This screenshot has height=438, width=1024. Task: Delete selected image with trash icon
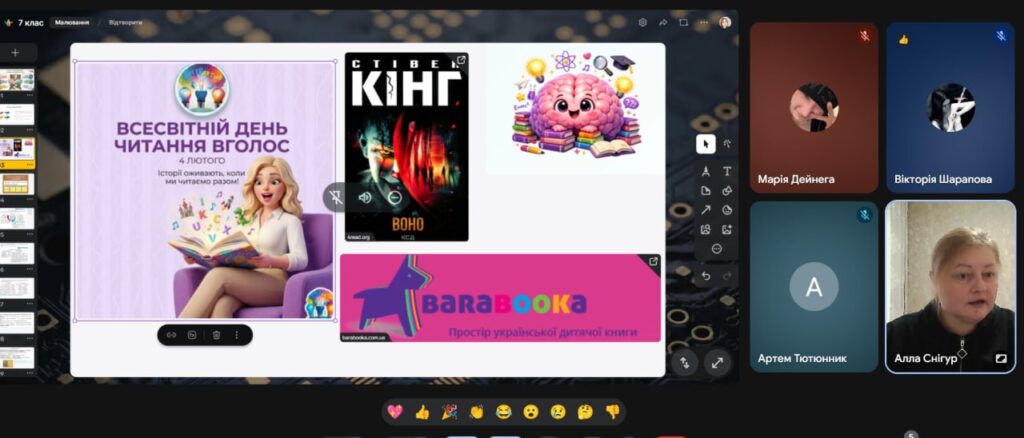click(216, 335)
